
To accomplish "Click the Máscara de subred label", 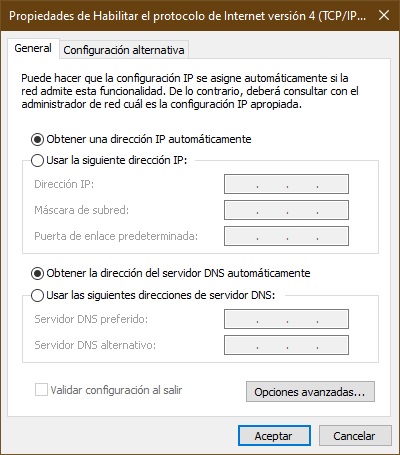I will coord(81,210).
